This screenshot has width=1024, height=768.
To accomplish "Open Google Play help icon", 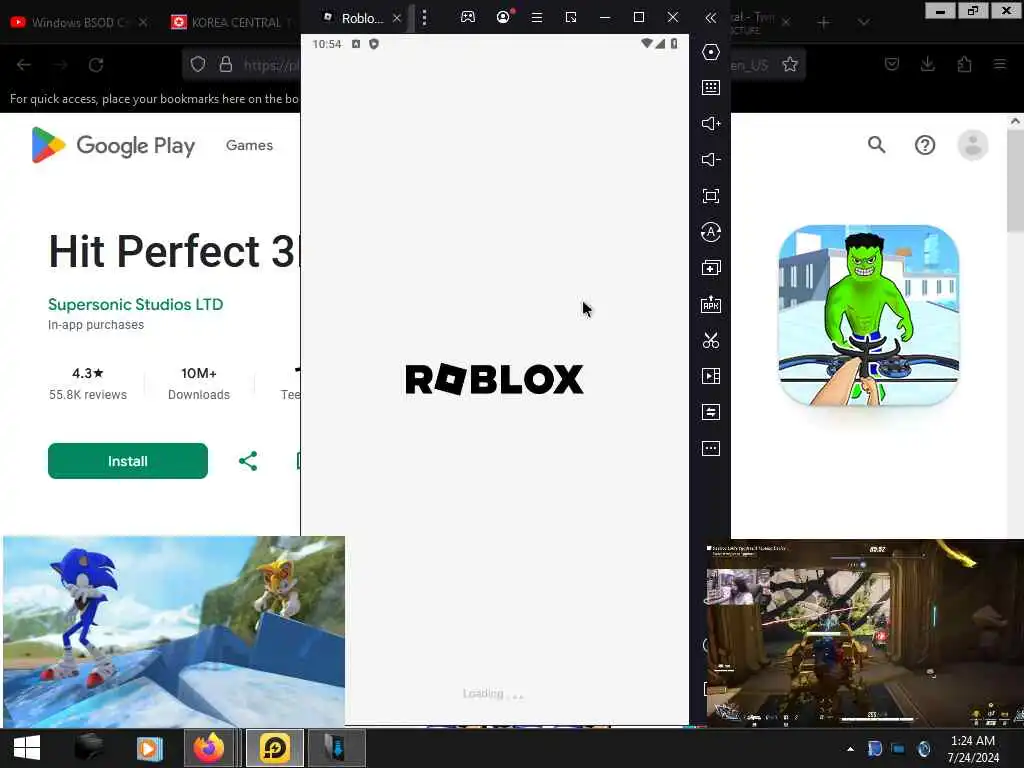I will pyautogui.click(x=925, y=144).
